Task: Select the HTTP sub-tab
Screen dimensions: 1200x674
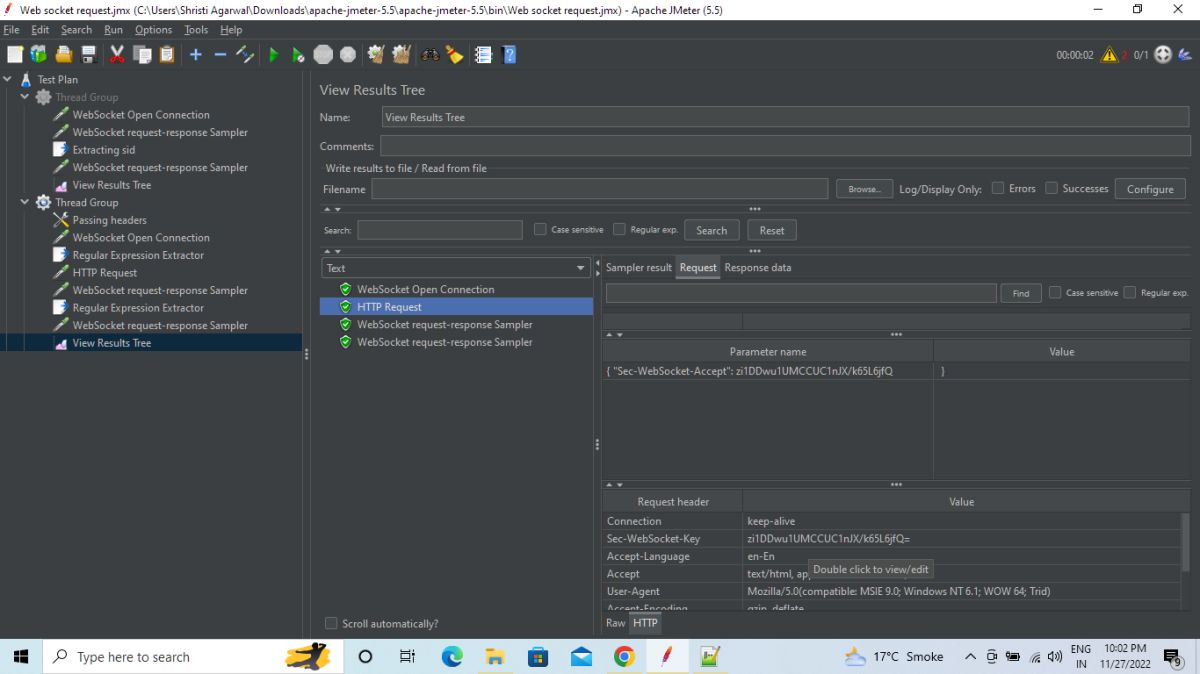Action: point(645,622)
